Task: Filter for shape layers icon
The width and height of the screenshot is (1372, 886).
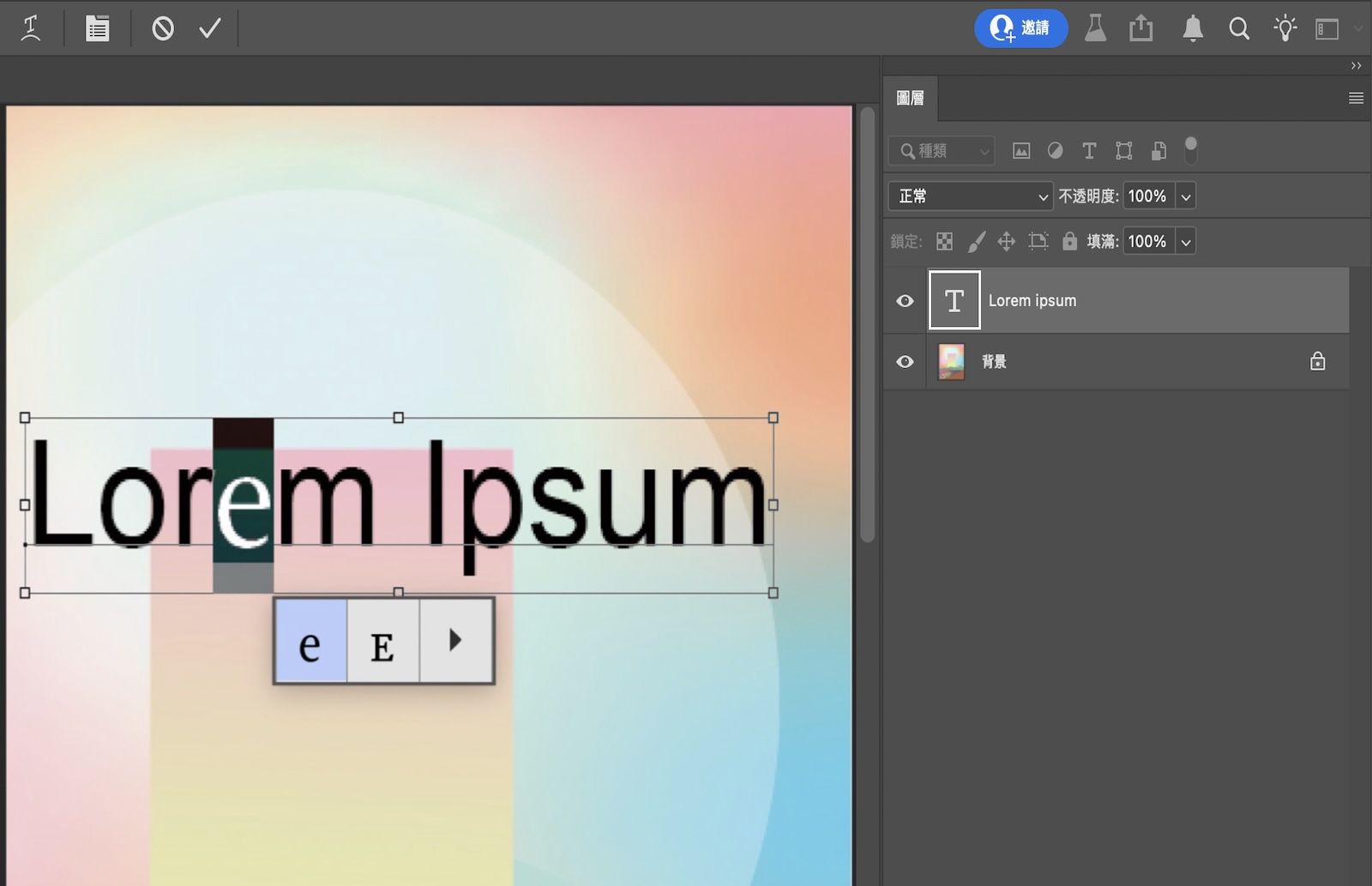Action: (1123, 151)
